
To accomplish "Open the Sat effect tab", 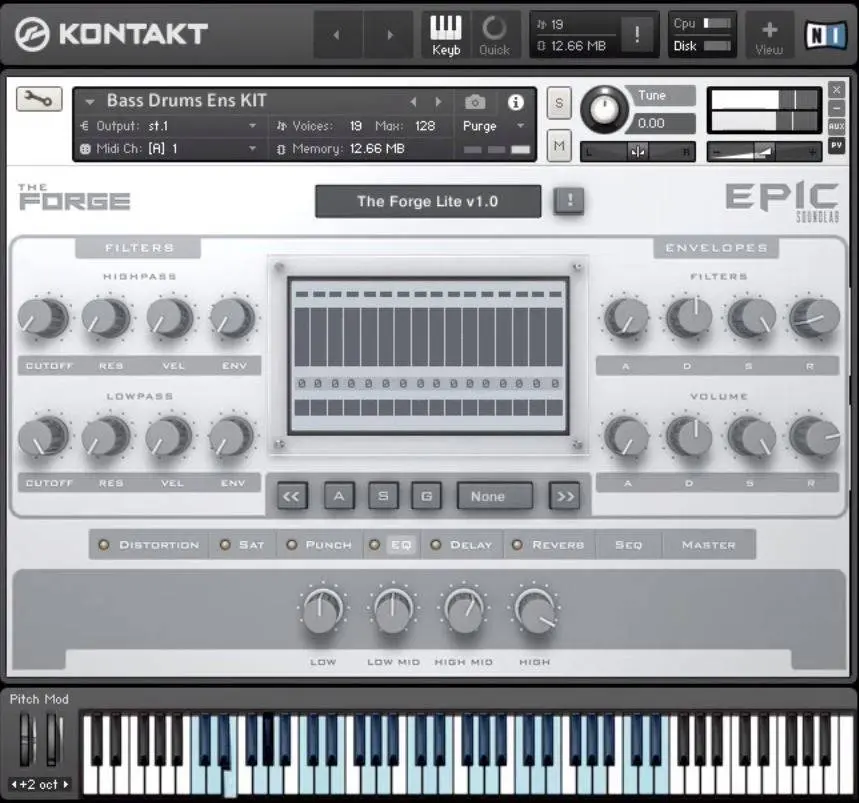I will 251,545.
